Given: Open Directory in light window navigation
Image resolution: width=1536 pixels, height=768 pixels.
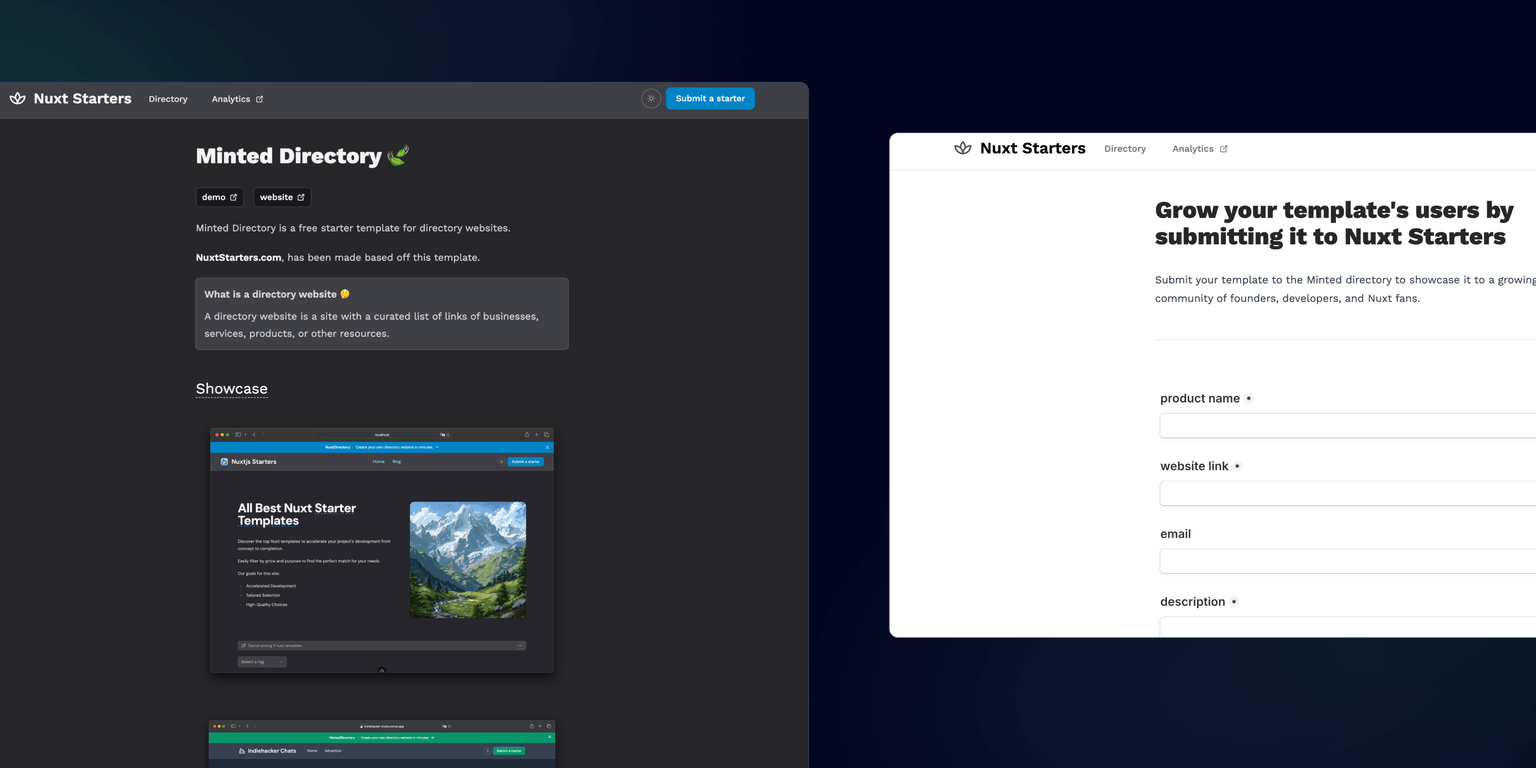Looking at the screenshot, I should [x=1125, y=149].
